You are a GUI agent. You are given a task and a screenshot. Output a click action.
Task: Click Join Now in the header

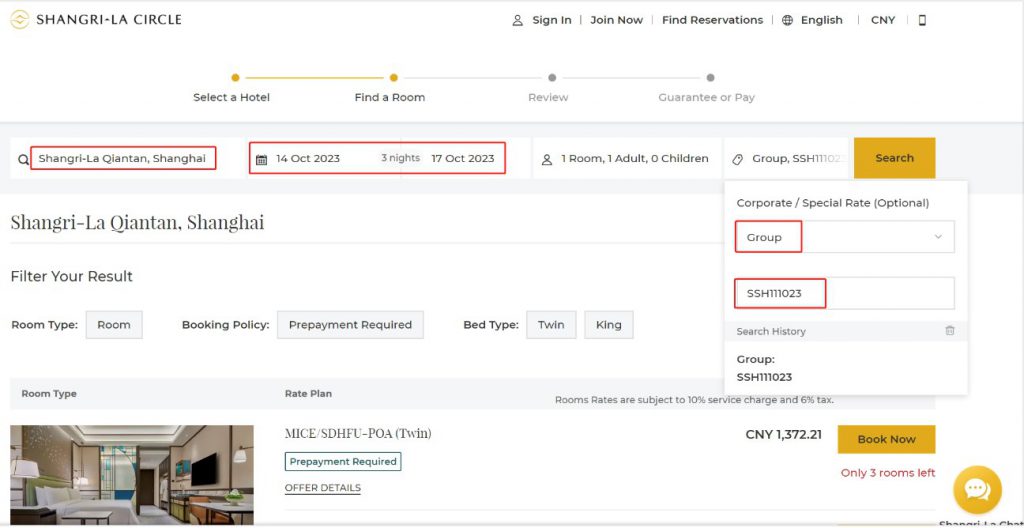616,20
